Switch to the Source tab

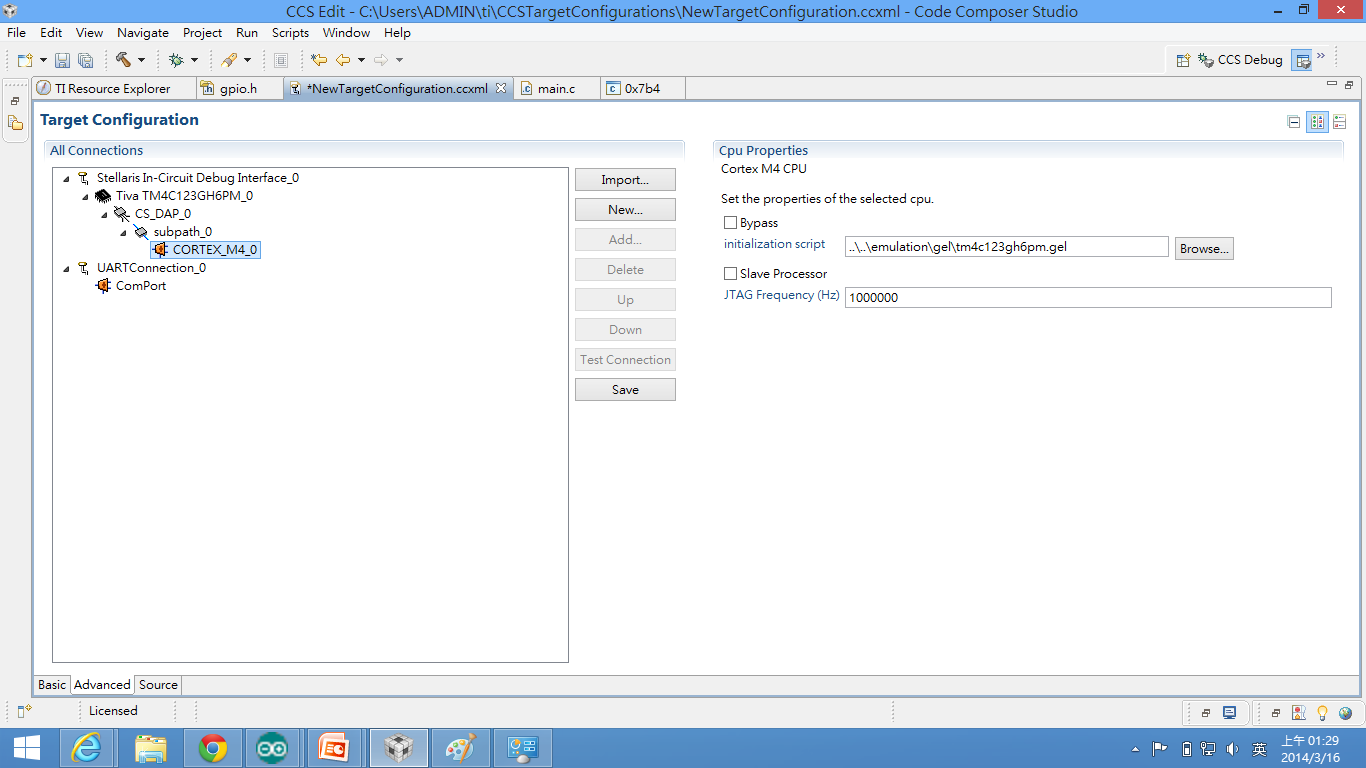(158, 685)
